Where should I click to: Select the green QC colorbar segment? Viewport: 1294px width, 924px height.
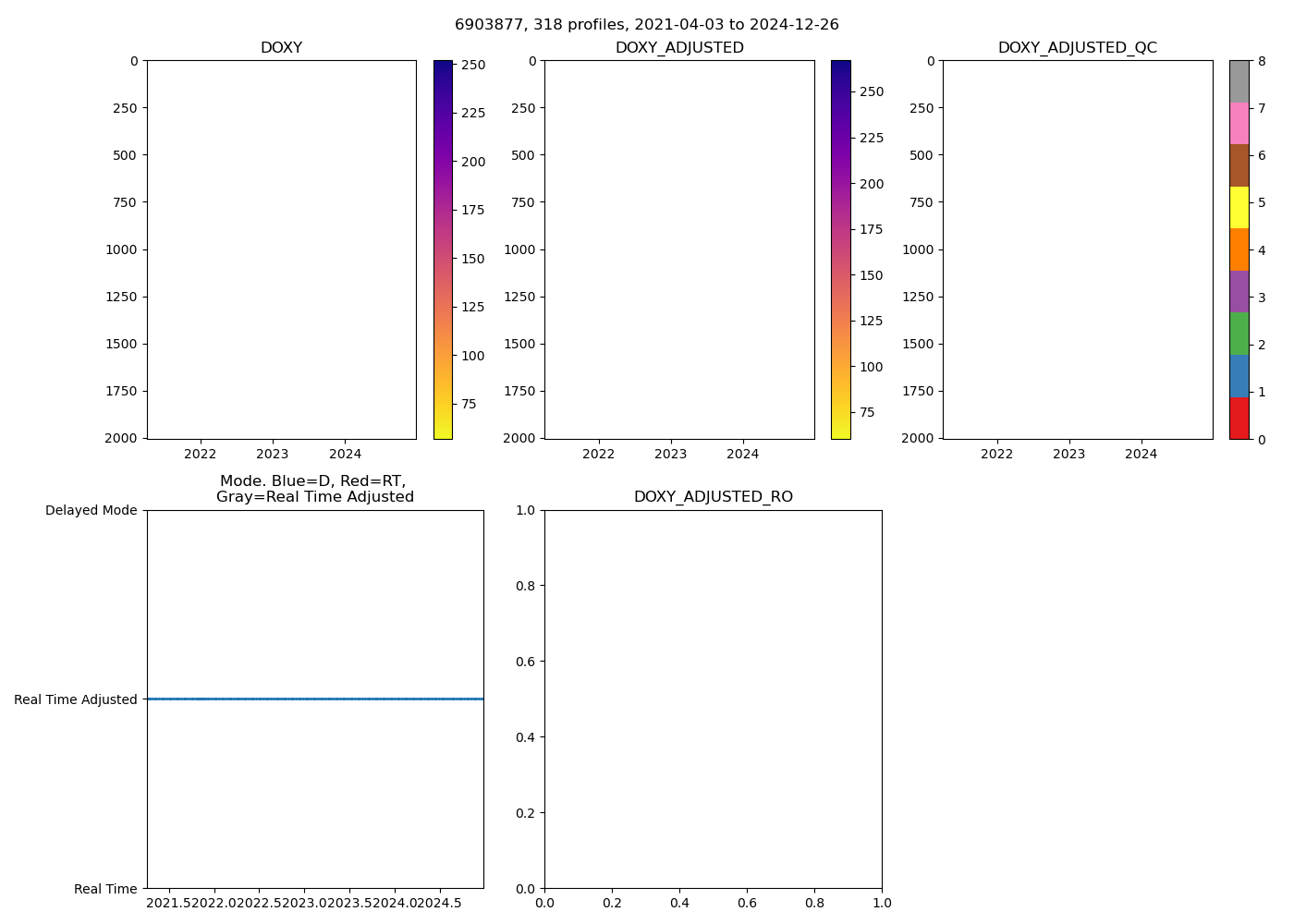pyautogui.click(x=1239, y=334)
